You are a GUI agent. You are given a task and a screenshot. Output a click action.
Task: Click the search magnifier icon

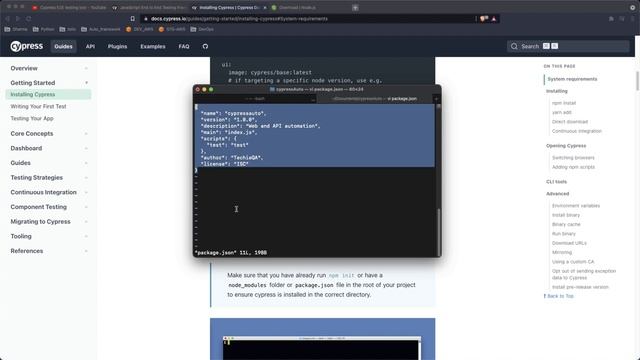click(x=514, y=47)
